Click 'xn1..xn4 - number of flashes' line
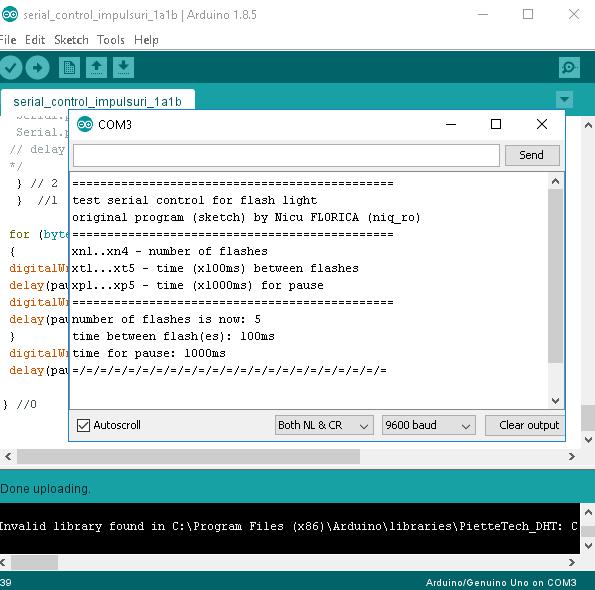Screen dimensions: 595x590 (170, 251)
